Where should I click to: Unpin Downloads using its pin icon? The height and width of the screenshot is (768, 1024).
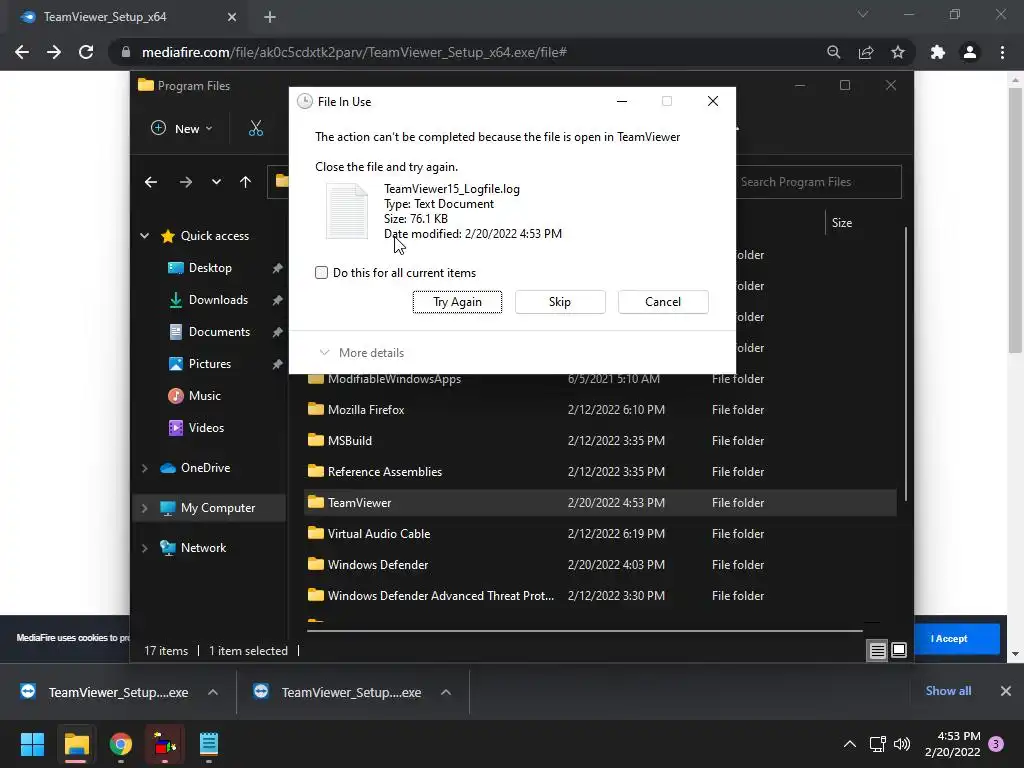pos(277,300)
